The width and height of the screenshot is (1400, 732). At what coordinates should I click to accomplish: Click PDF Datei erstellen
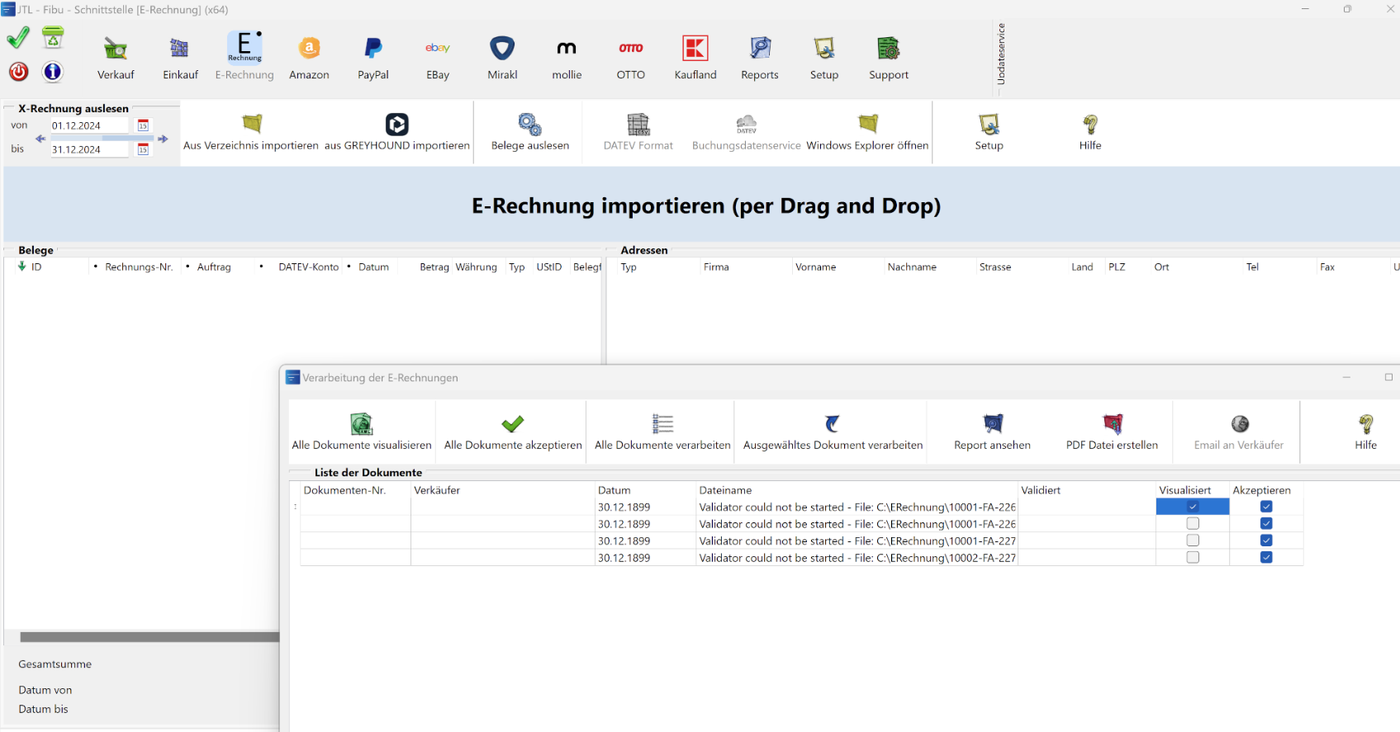1112,432
